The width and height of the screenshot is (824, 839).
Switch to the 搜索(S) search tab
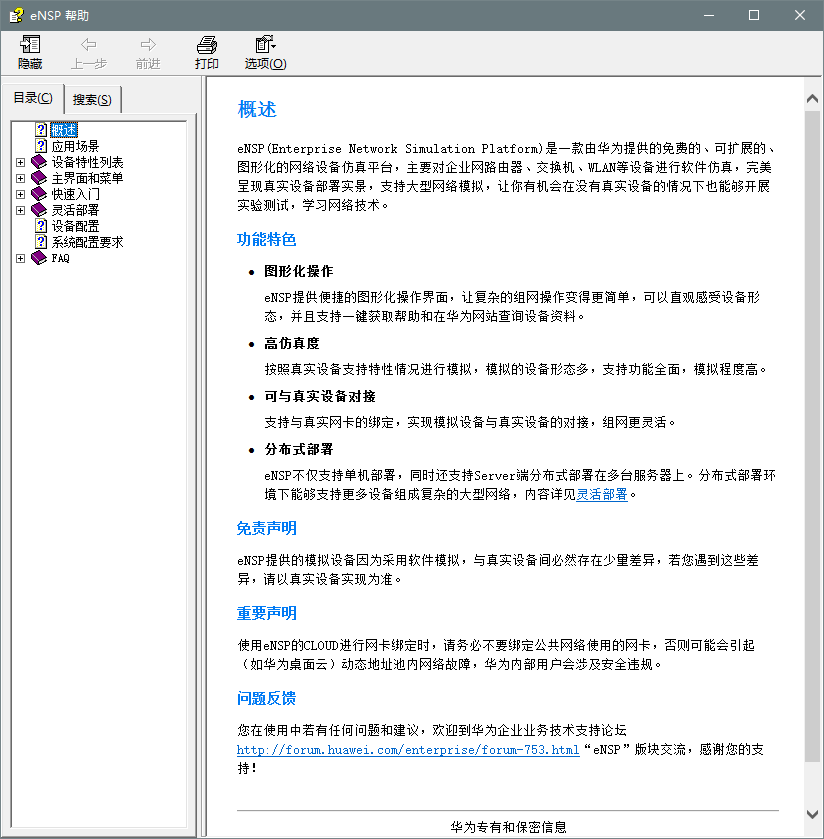tap(92, 100)
